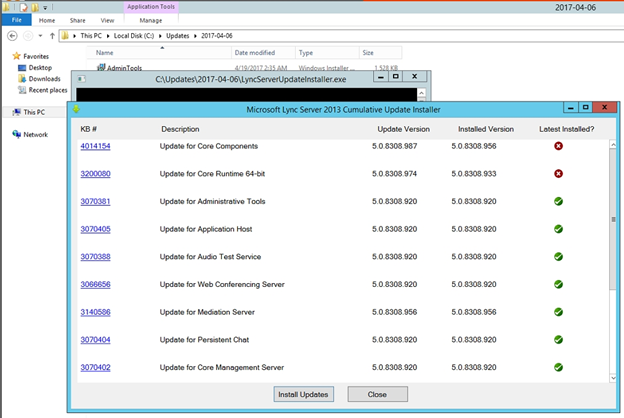Expand the chevron after Local Disk (C:)

tap(160, 36)
